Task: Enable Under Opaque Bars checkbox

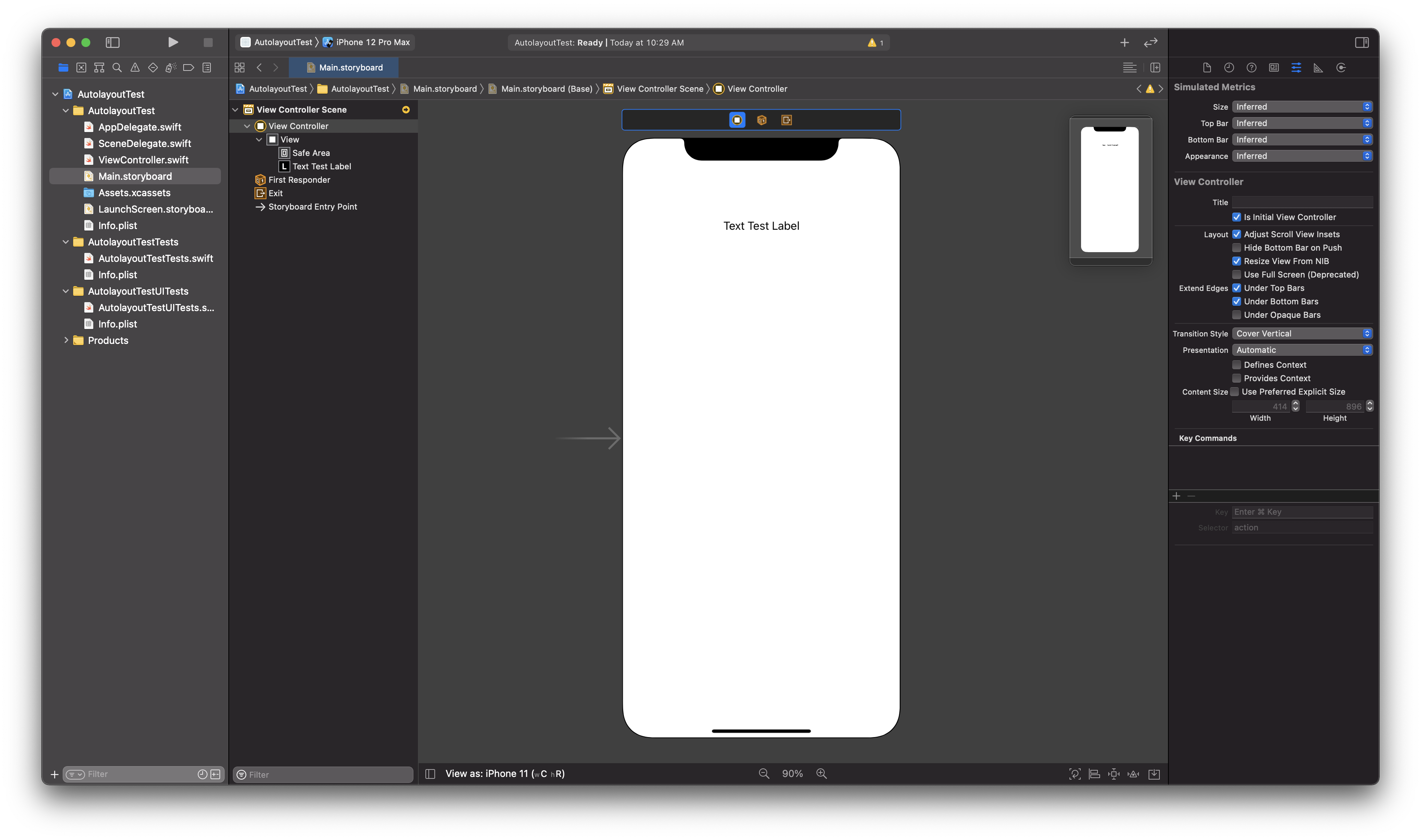Action: (1236, 315)
